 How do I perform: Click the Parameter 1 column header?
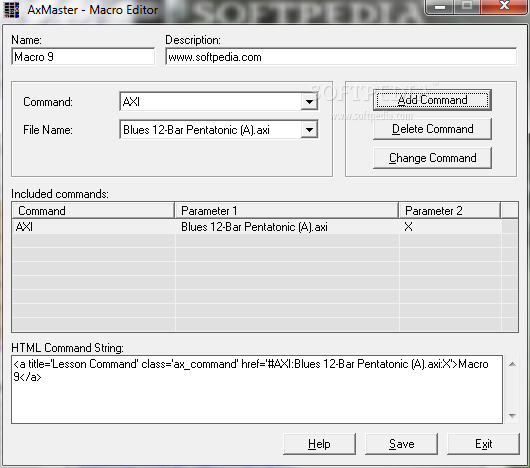(x=287, y=211)
